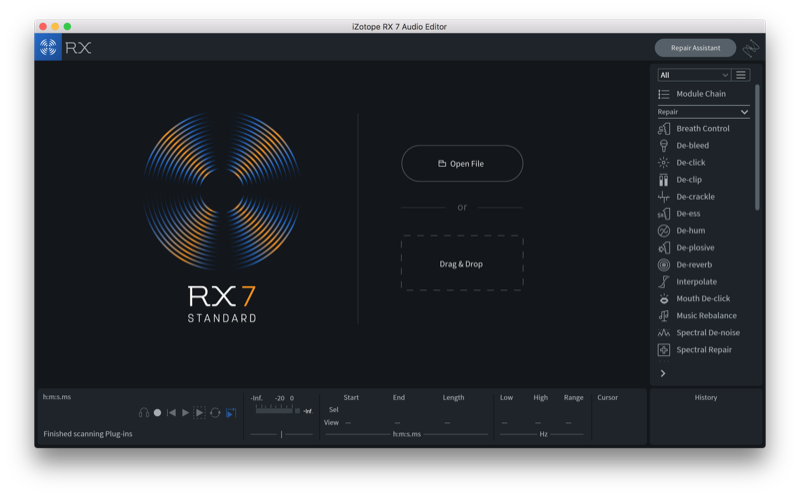The width and height of the screenshot is (800, 497).
Task: Open the Spectral De-noise module icon
Action: (663, 333)
